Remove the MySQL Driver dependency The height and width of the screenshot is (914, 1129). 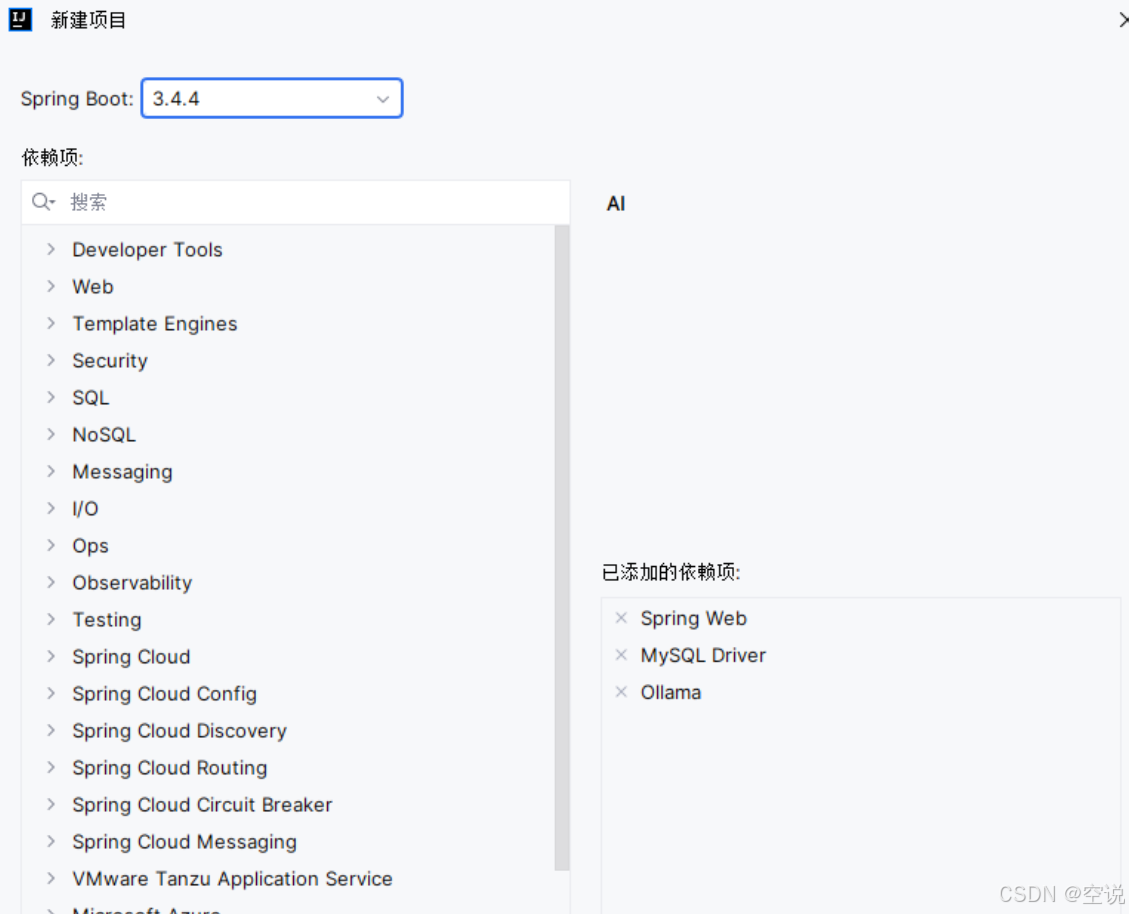pos(621,654)
